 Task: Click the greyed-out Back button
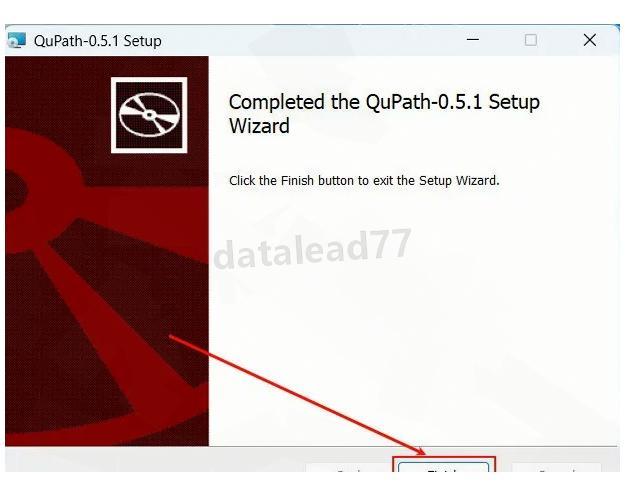[x=348, y=468]
